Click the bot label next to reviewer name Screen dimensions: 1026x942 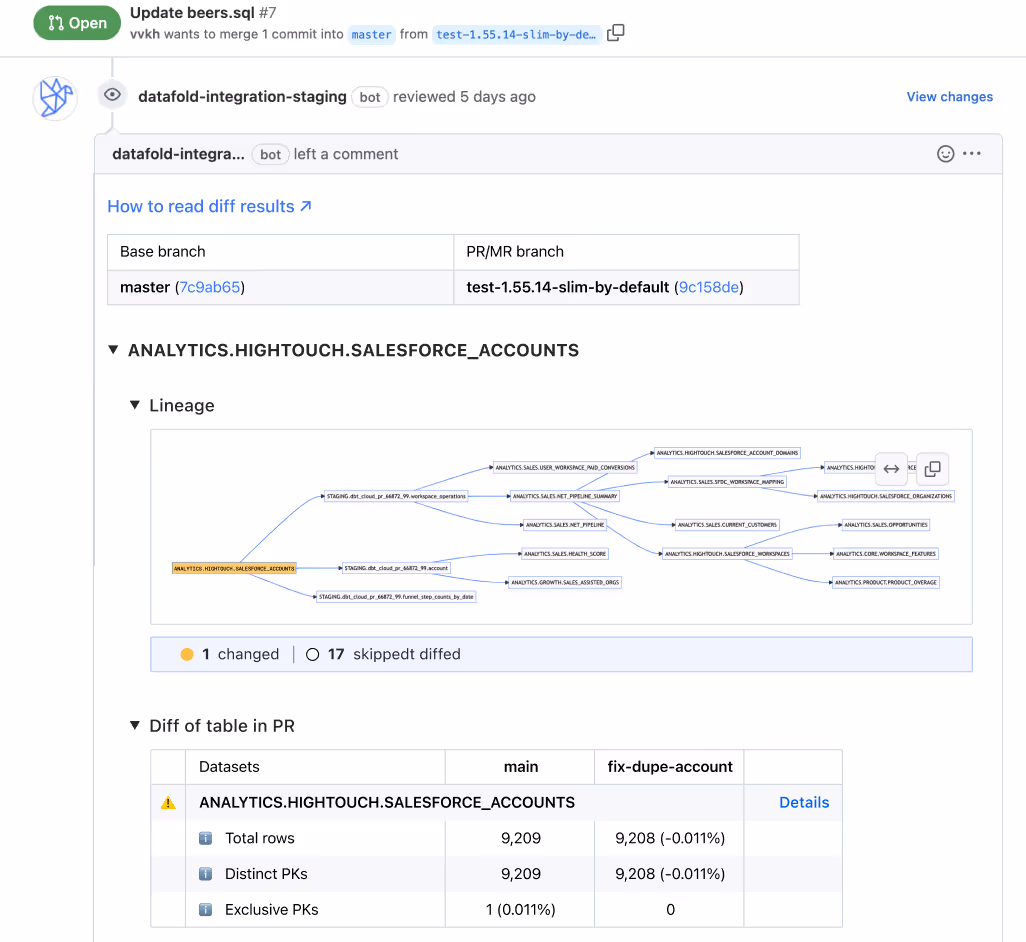pos(370,97)
